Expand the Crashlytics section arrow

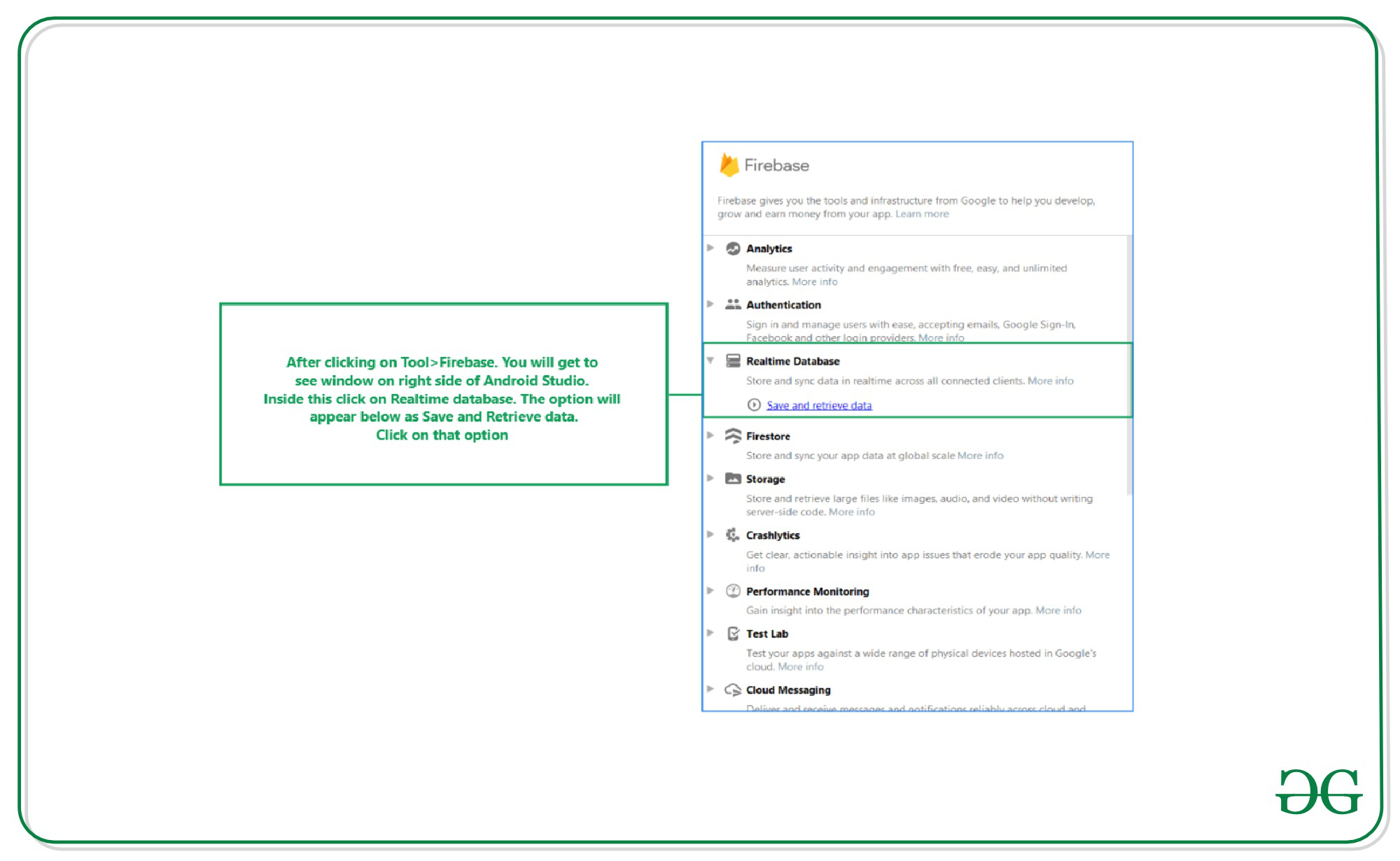710,534
